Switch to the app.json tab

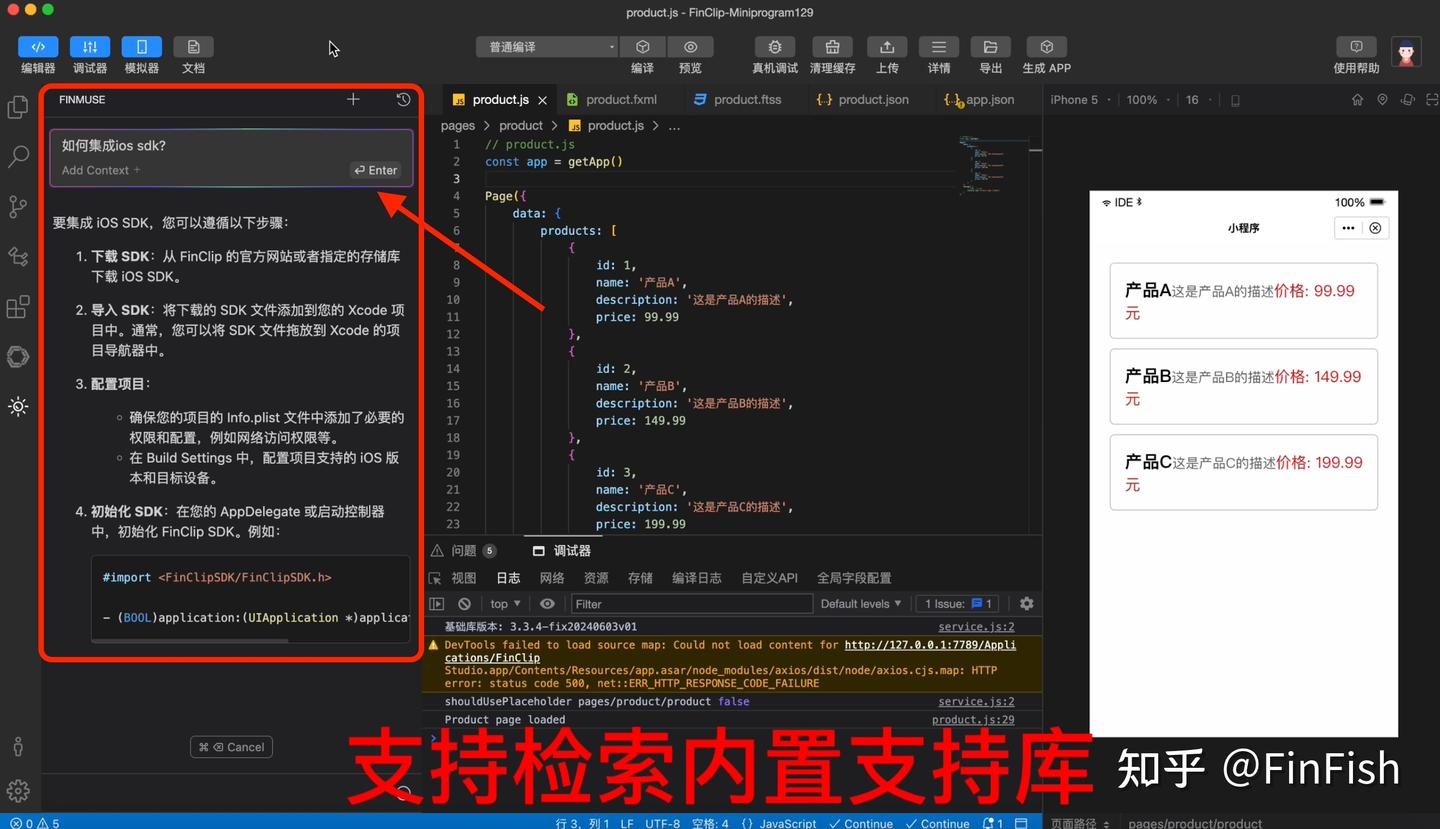coord(980,99)
